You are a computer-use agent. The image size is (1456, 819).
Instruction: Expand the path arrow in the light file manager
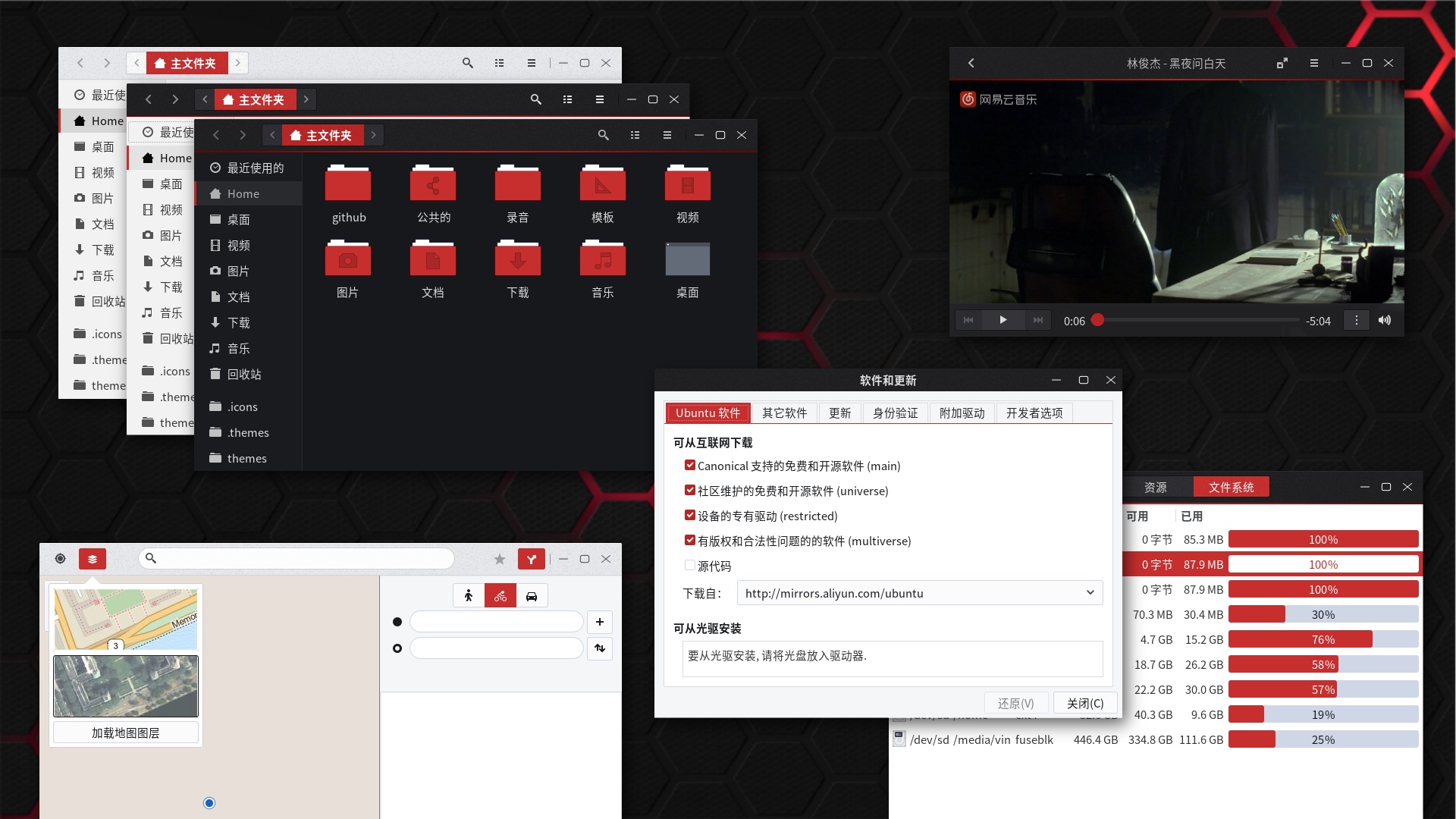pyautogui.click(x=238, y=63)
